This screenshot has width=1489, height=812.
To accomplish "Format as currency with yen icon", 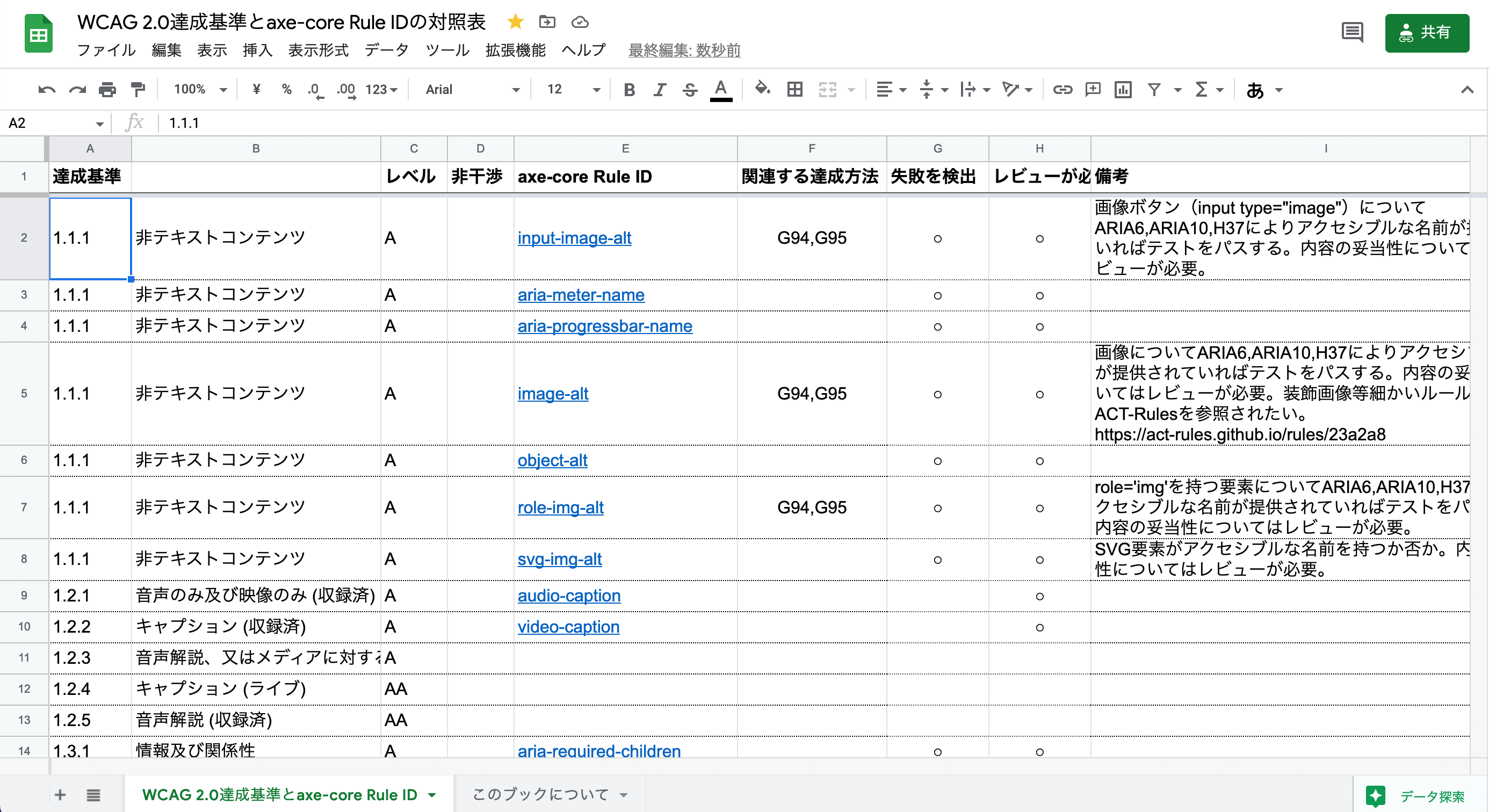I will [x=257, y=90].
